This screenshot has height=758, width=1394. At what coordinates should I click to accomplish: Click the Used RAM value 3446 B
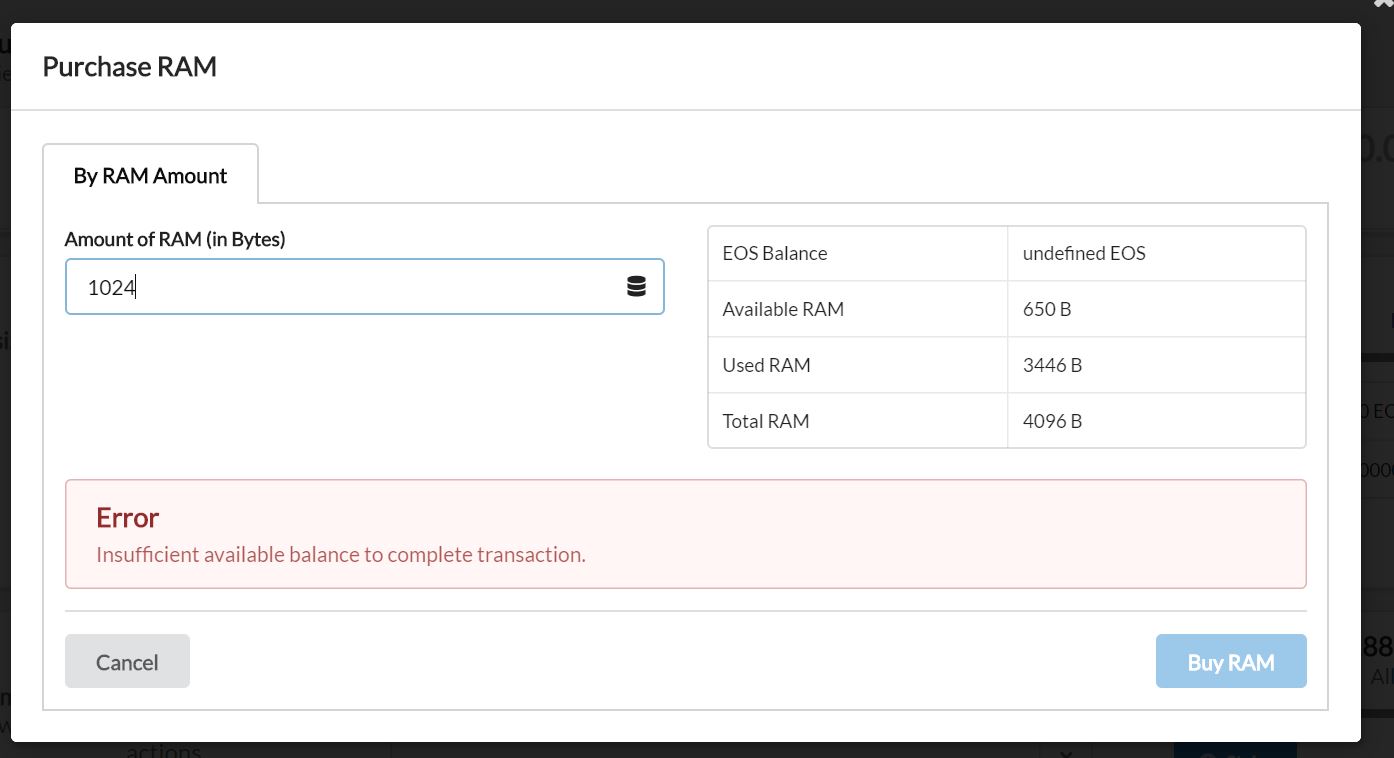coord(1052,364)
